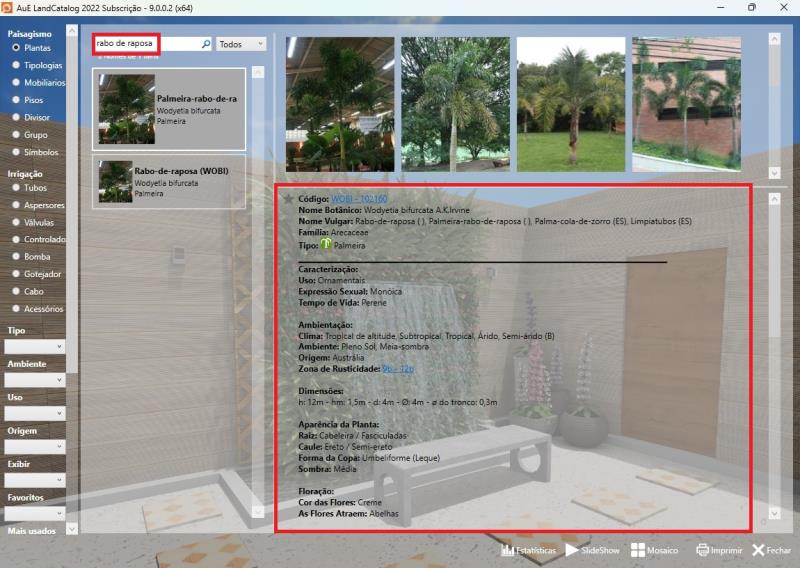
Task: Open the Exibir filter dropdown
Action: [x=35, y=480]
